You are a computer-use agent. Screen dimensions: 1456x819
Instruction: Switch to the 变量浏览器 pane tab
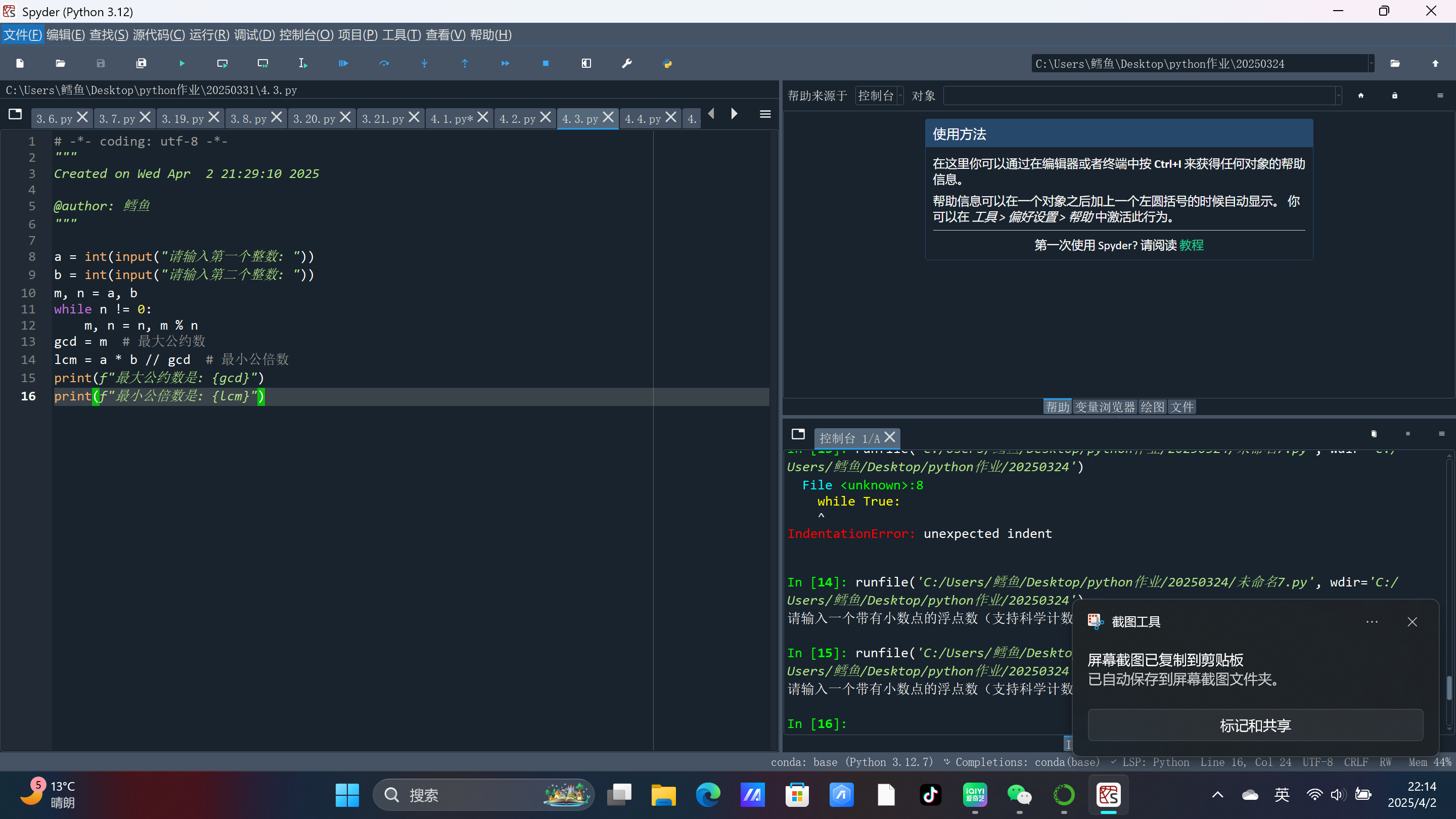click(1105, 407)
